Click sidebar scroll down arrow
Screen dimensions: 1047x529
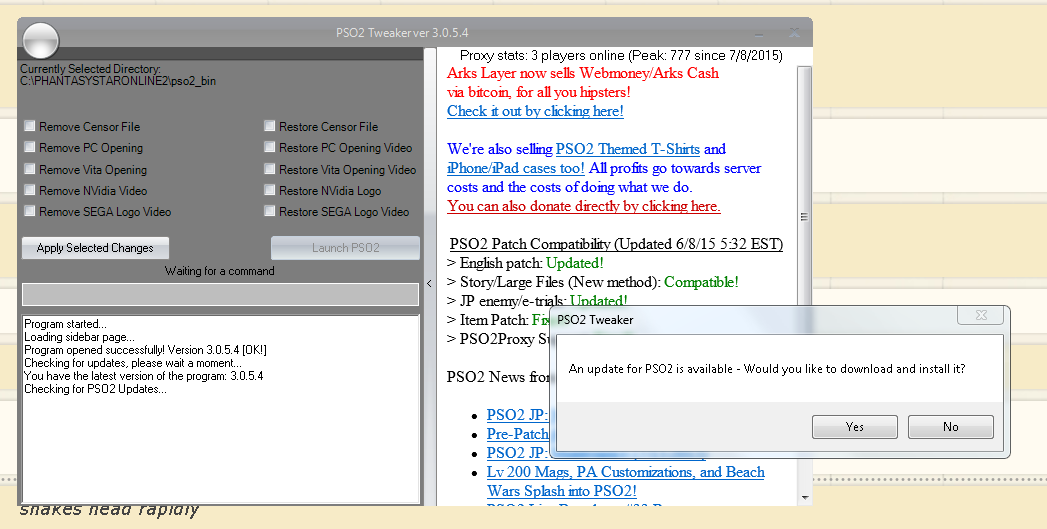(805, 498)
